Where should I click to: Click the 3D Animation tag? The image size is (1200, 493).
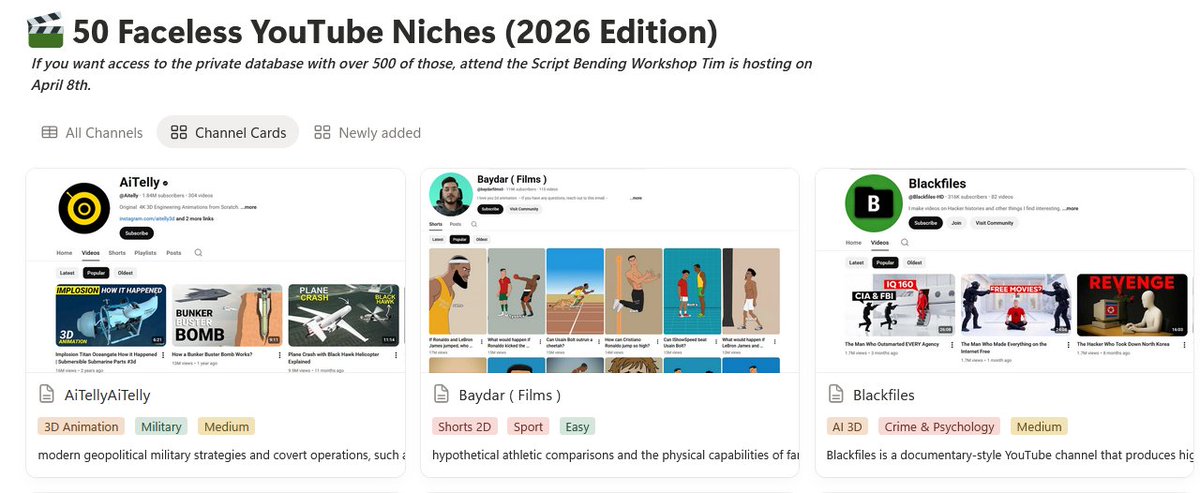coord(81,426)
